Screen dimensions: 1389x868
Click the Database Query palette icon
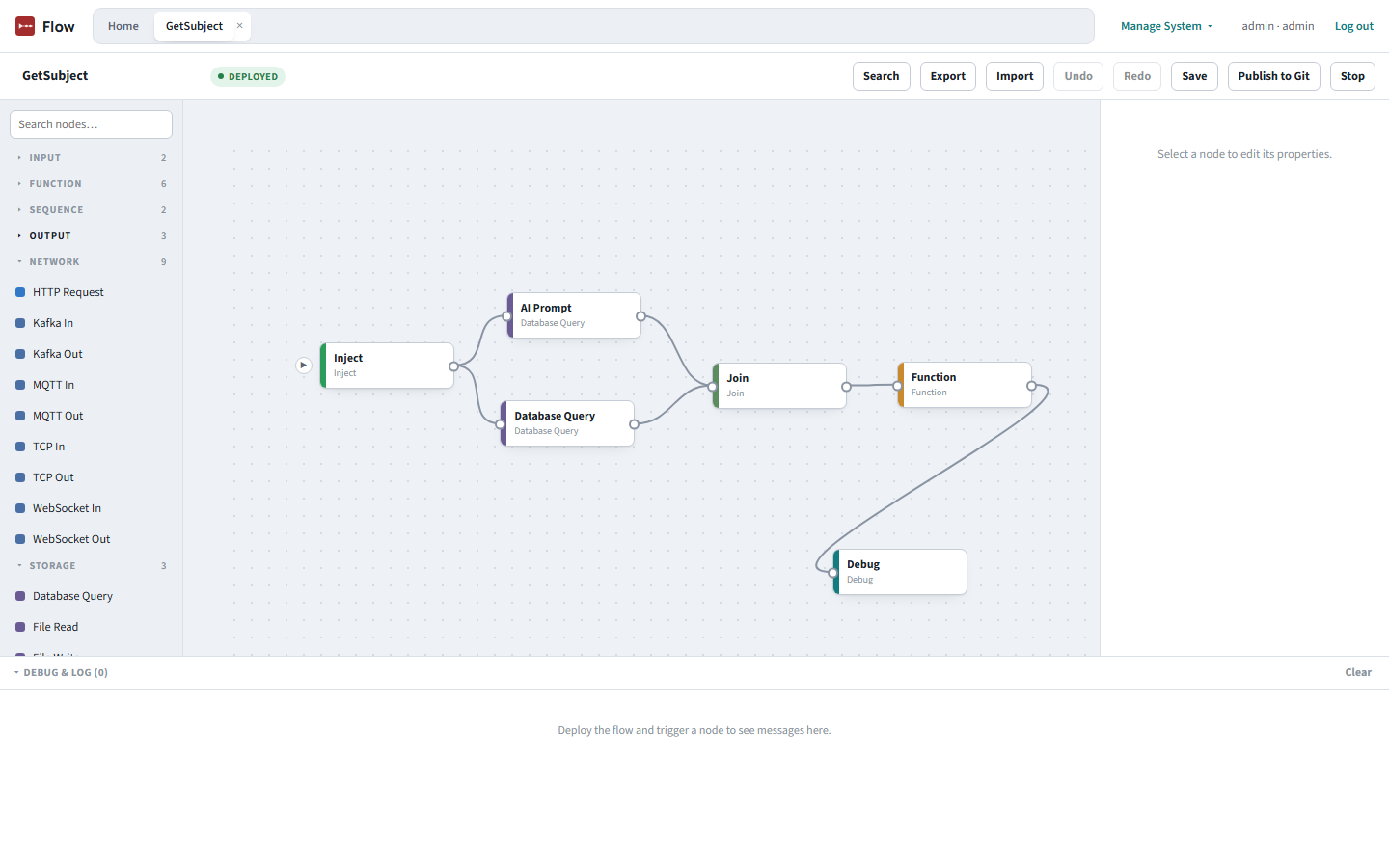(20, 596)
